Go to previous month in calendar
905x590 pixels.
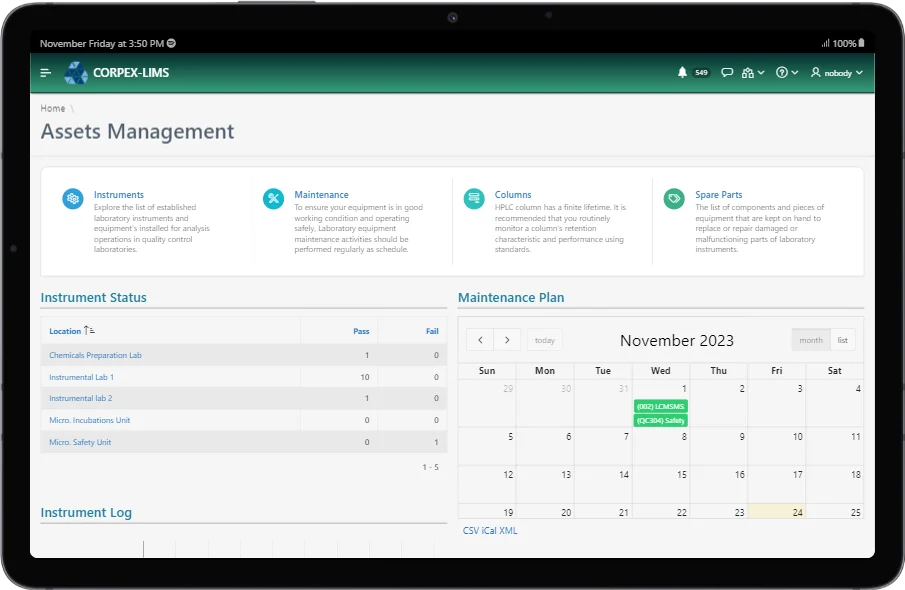[x=481, y=340]
